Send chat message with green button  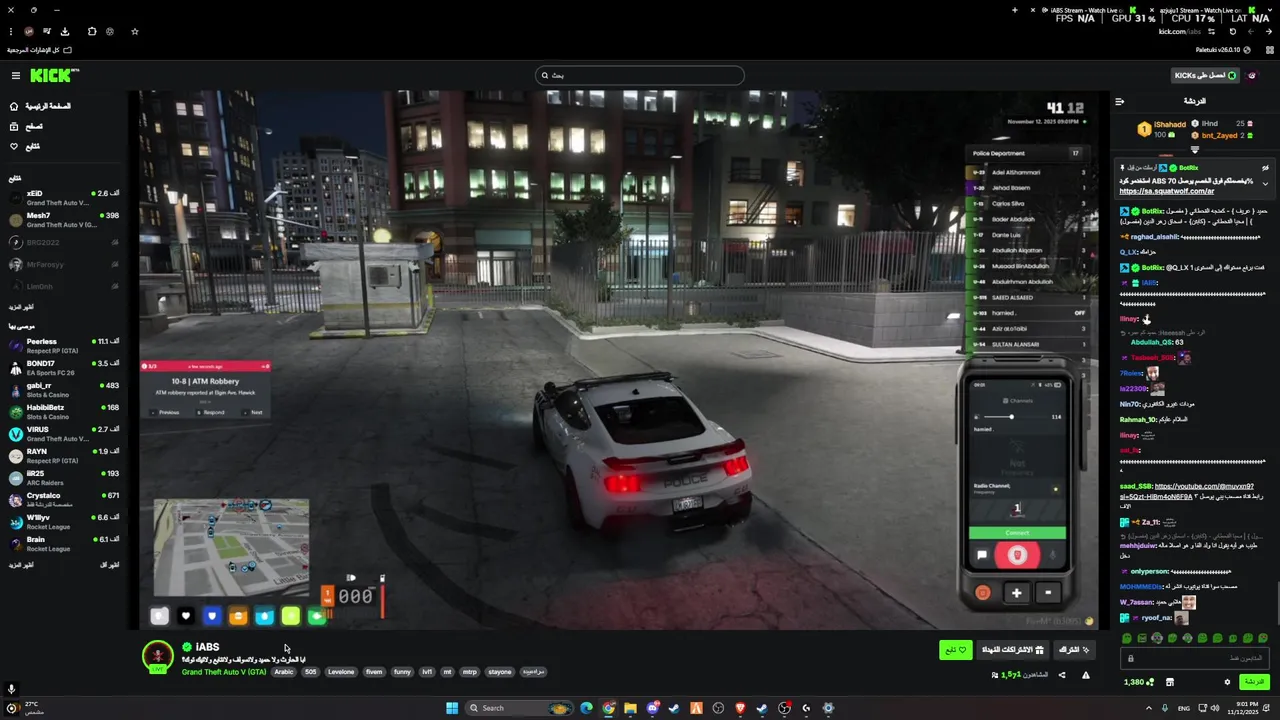[x=1255, y=682]
